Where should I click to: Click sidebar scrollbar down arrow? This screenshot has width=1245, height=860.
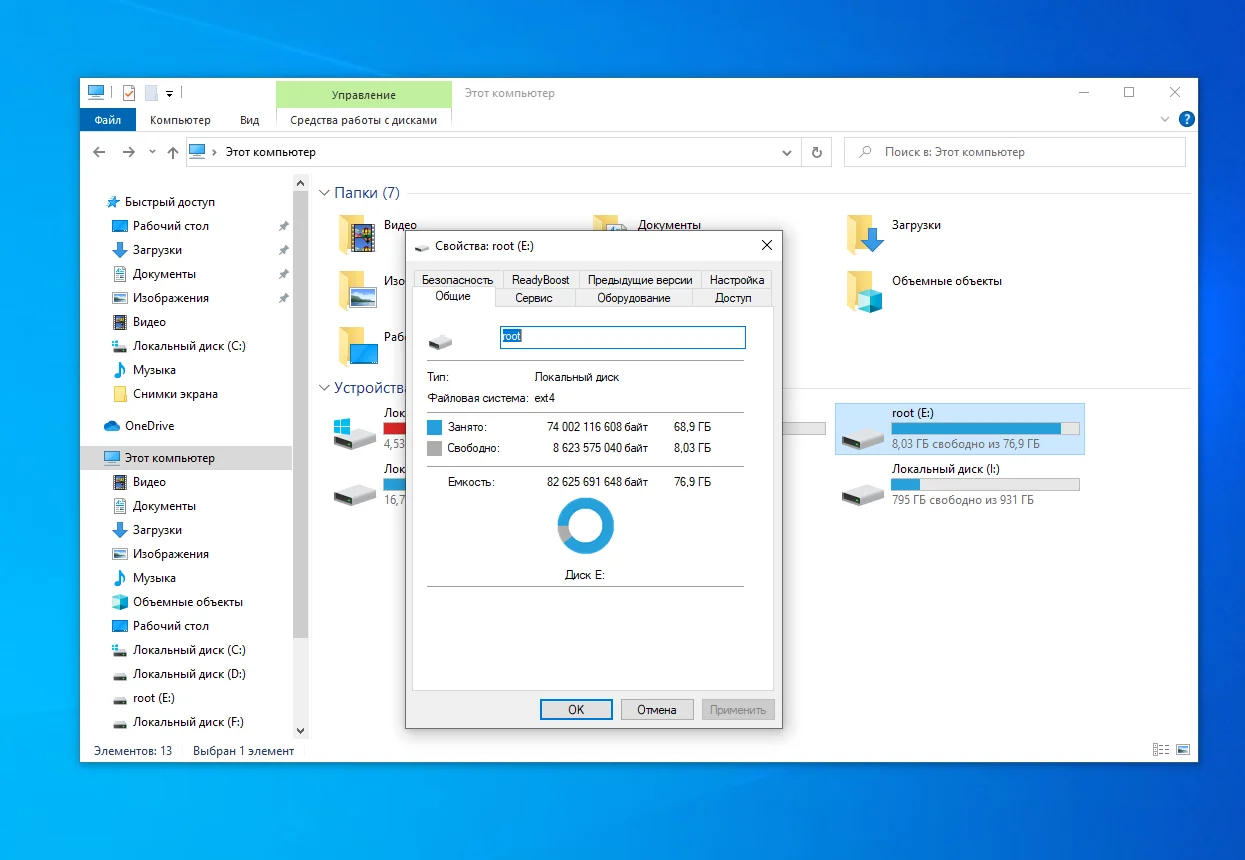[301, 731]
